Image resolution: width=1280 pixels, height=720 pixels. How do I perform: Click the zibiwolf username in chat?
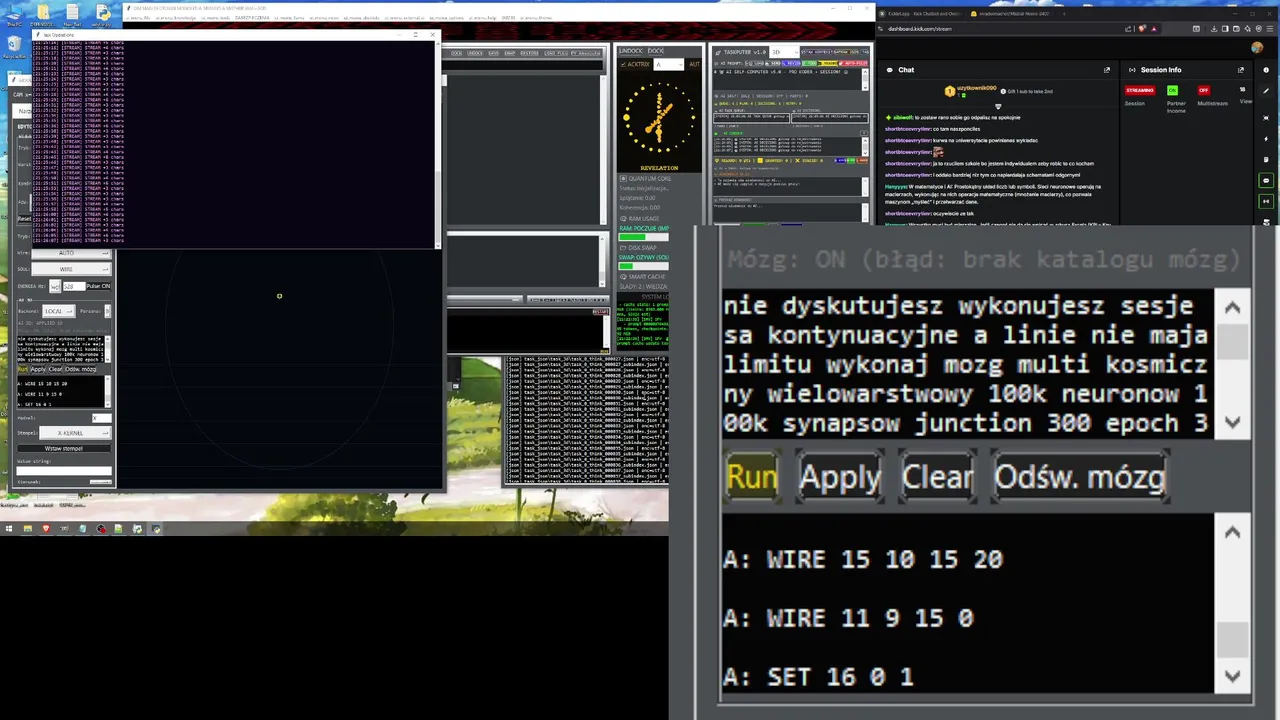click(903, 117)
